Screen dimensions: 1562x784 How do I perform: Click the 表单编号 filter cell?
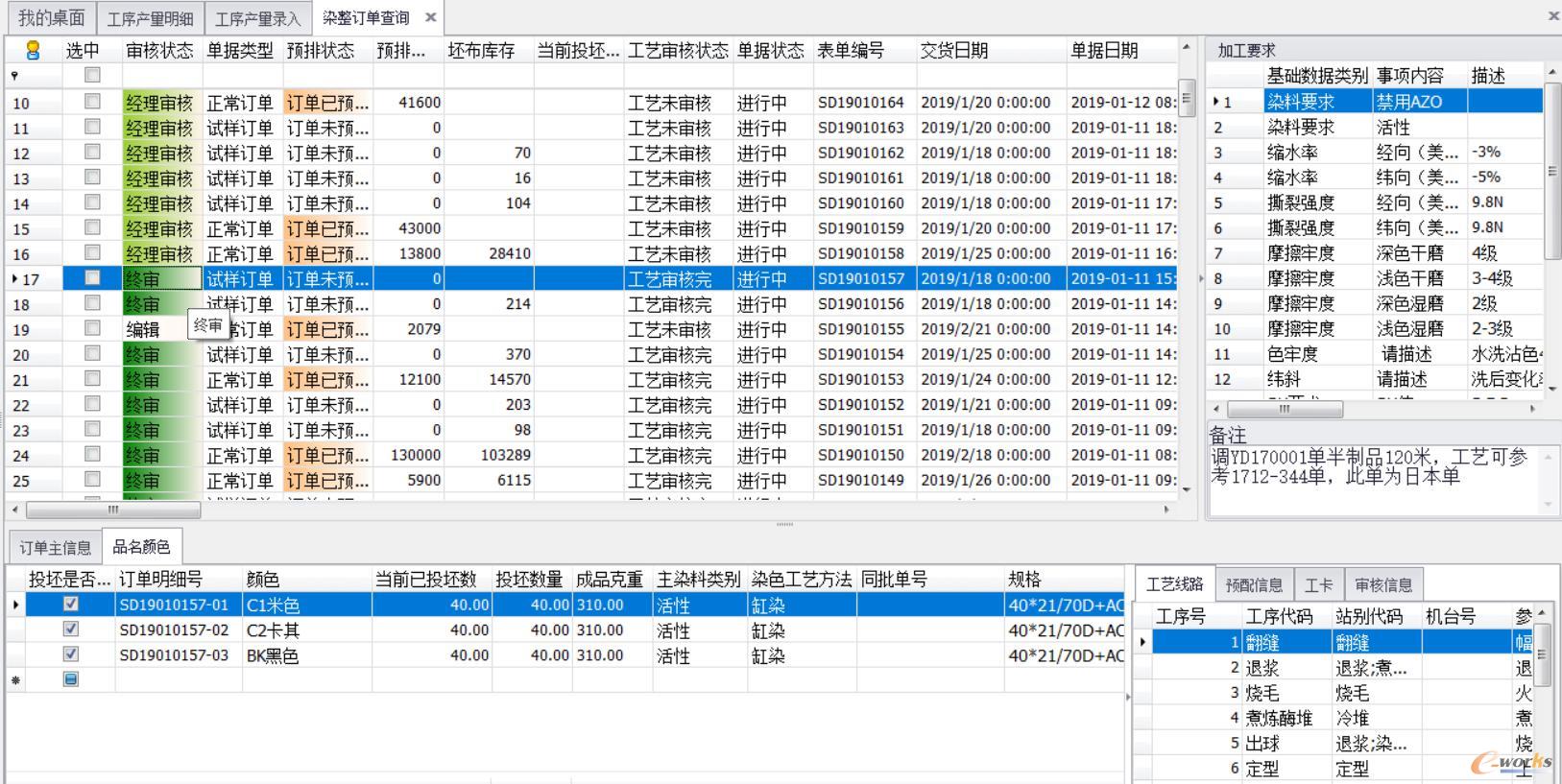click(x=864, y=76)
